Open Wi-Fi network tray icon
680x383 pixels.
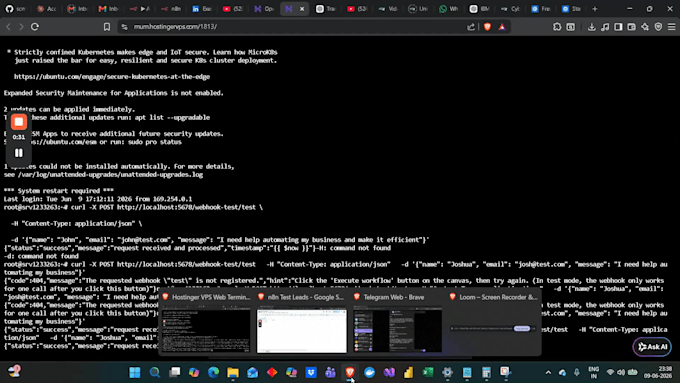tap(610, 372)
